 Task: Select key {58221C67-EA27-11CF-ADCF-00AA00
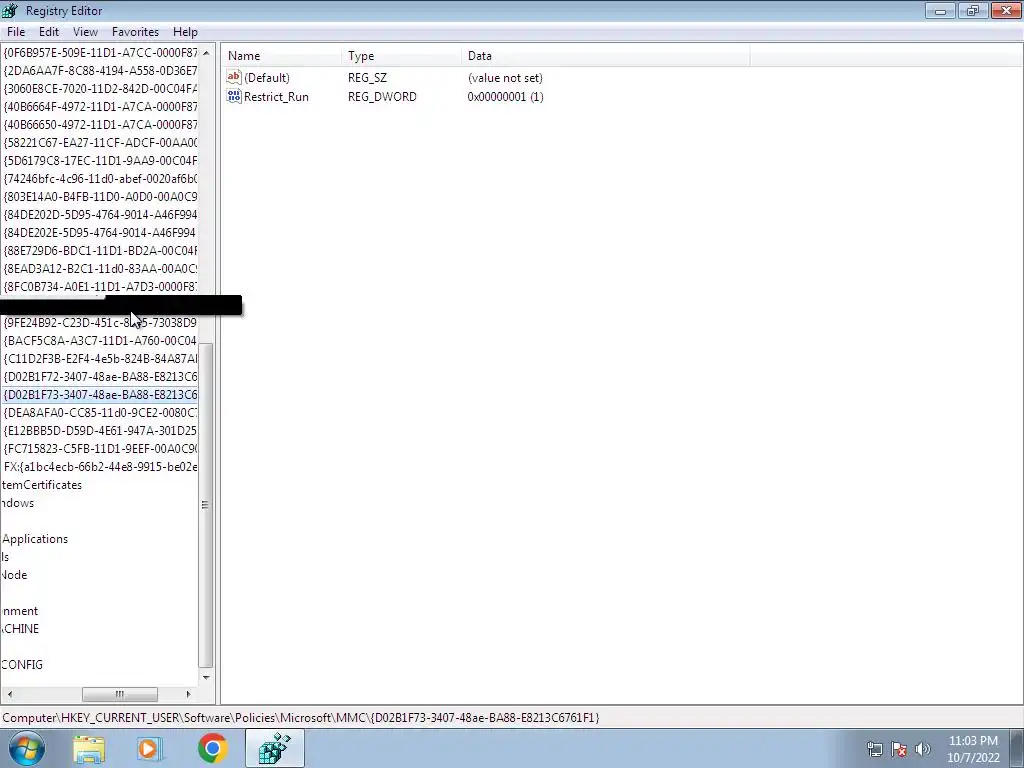click(x=100, y=142)
